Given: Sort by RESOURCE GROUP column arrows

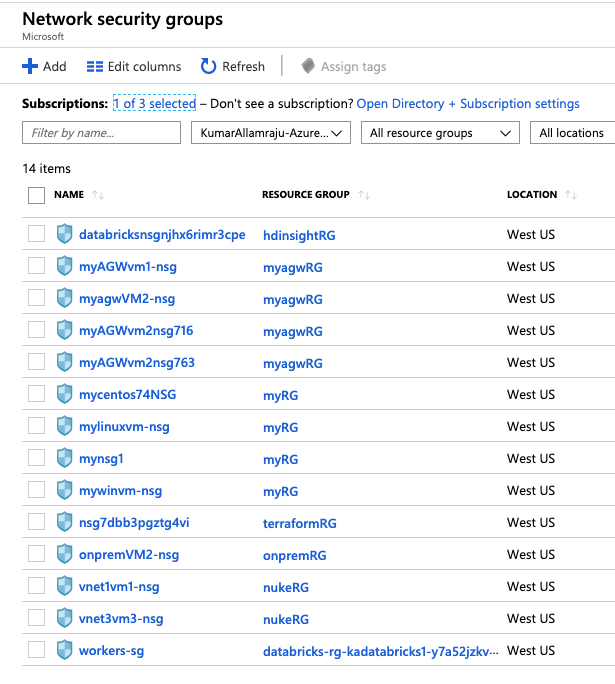Looking at the screenshot, I should point(364,195).
